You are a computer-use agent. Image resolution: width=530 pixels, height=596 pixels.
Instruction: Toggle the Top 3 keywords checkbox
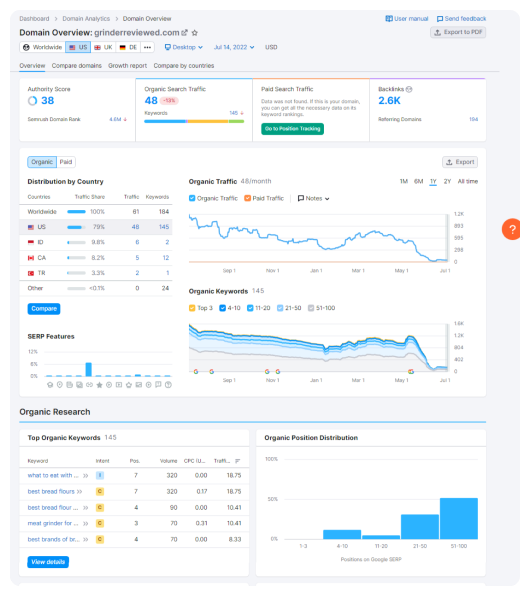192,308
